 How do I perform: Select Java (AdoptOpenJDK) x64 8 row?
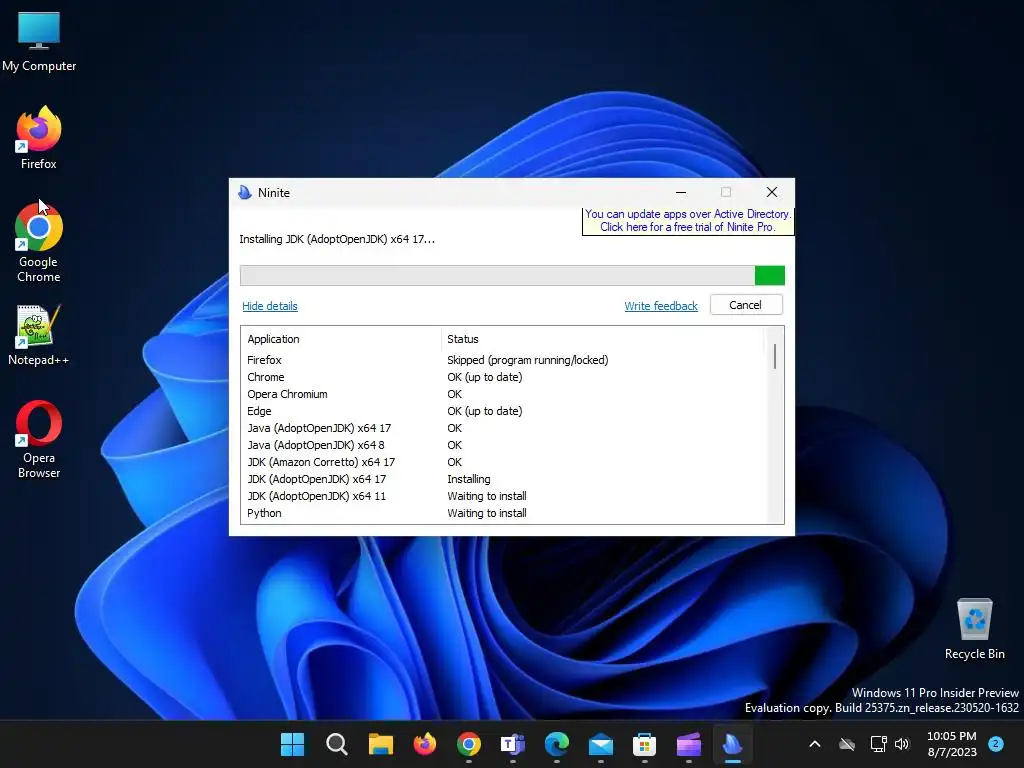tap(503, 445)
